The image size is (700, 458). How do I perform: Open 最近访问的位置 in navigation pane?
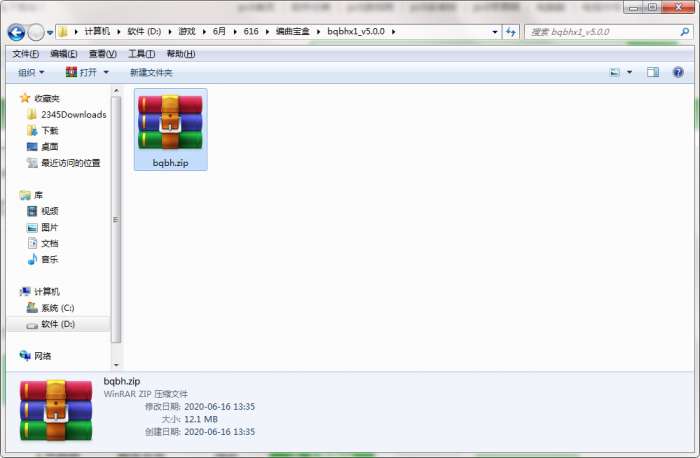pos(64,163)
